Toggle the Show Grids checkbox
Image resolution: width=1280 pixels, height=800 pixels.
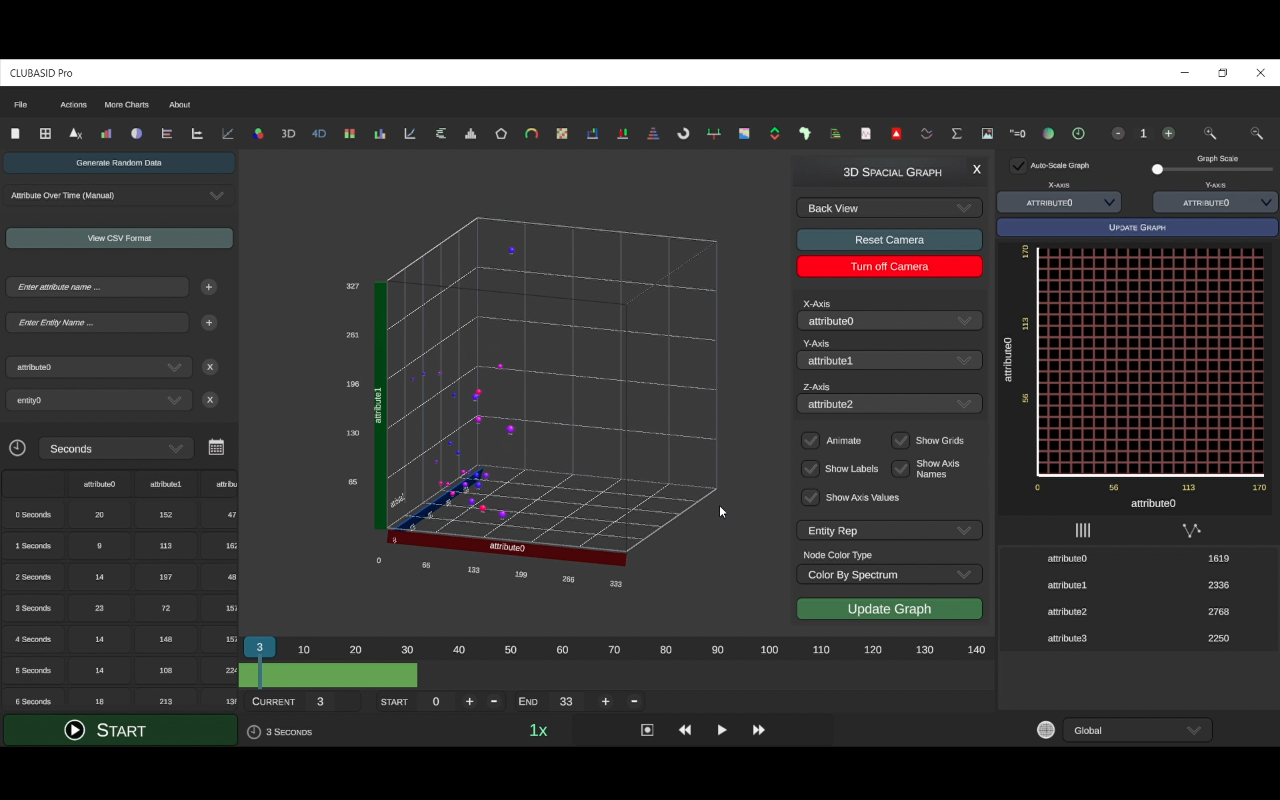(900, 440)
